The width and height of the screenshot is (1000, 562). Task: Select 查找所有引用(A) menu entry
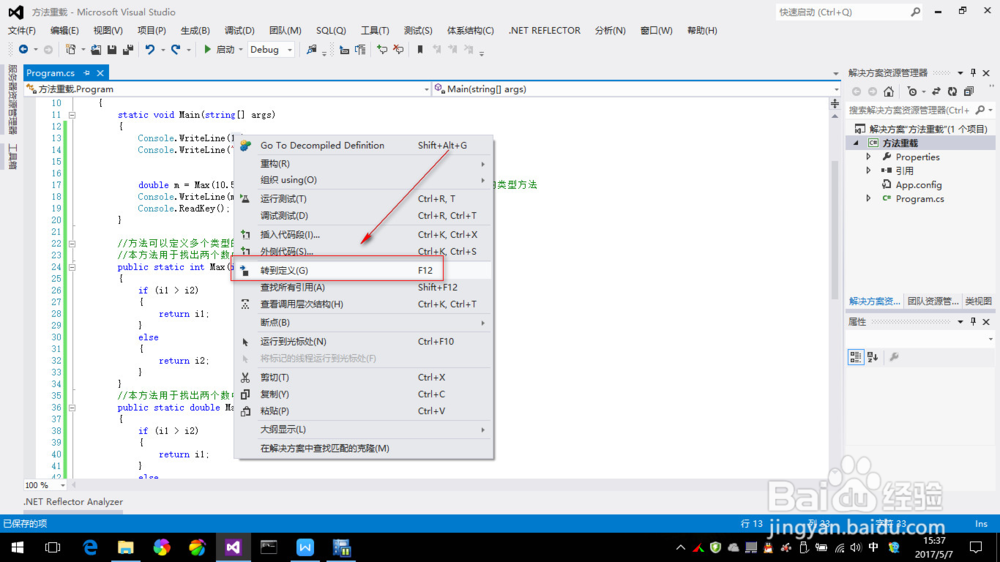[364, 288]
